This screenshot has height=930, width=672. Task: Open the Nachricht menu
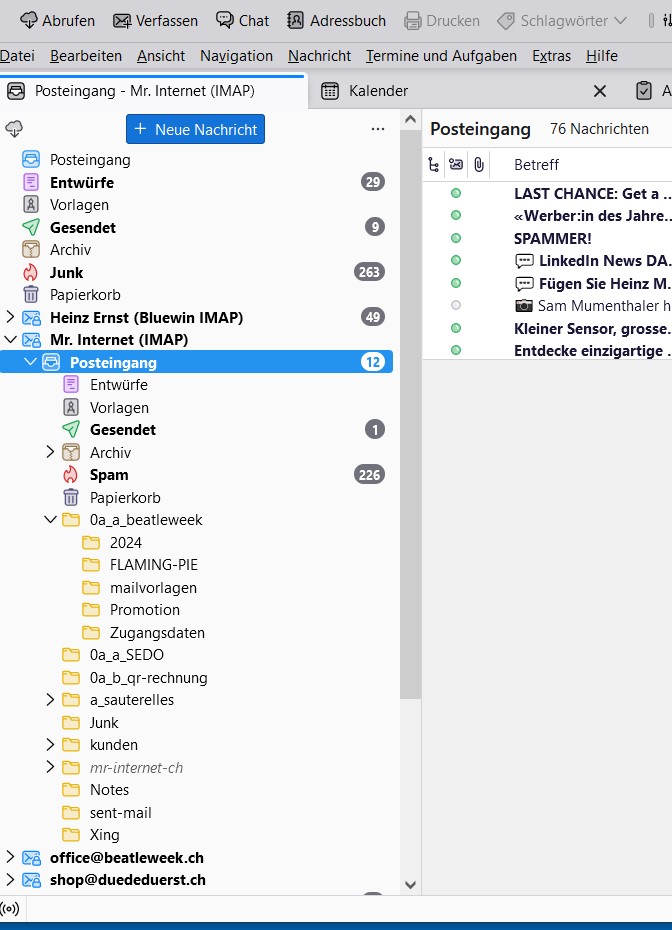point(319,56)
